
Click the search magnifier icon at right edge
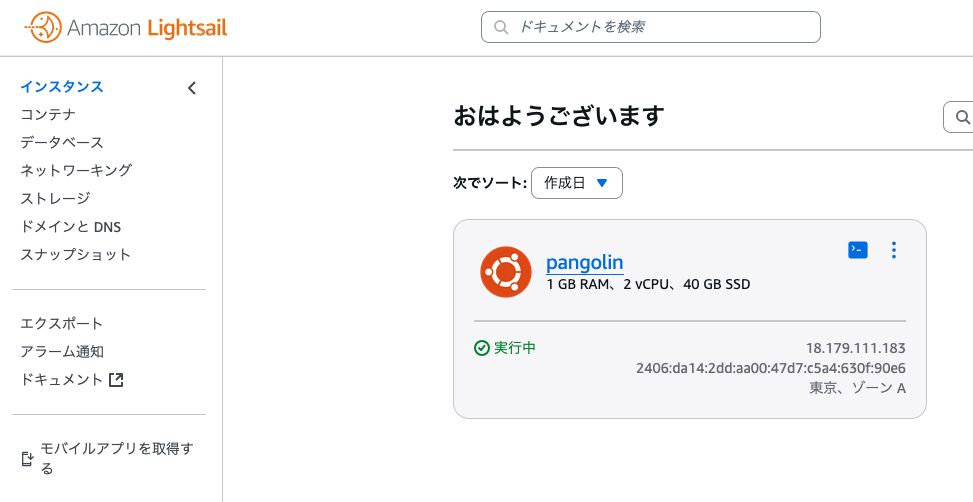[963, 117]
